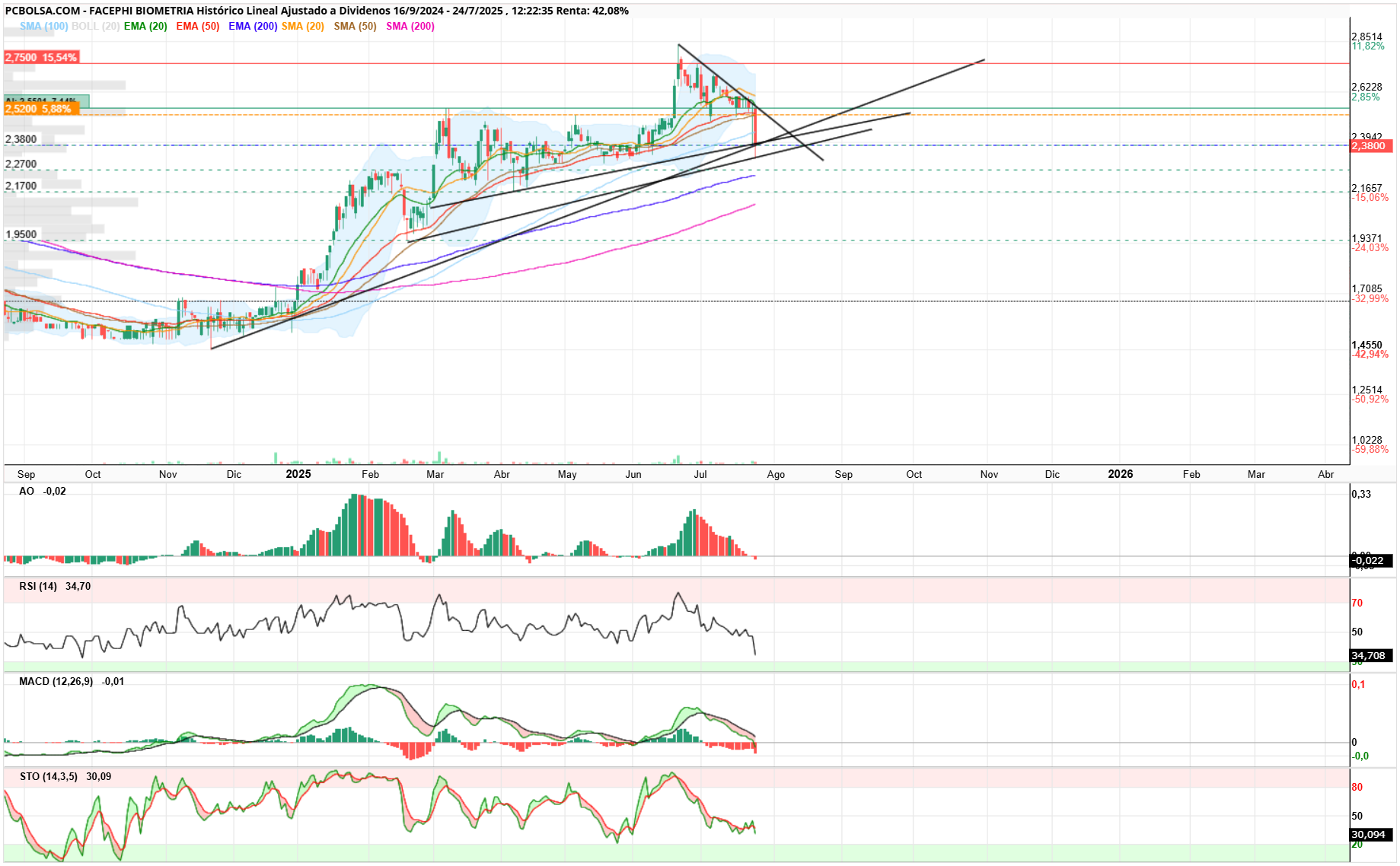Click the Jun month label

click(633, 475)
